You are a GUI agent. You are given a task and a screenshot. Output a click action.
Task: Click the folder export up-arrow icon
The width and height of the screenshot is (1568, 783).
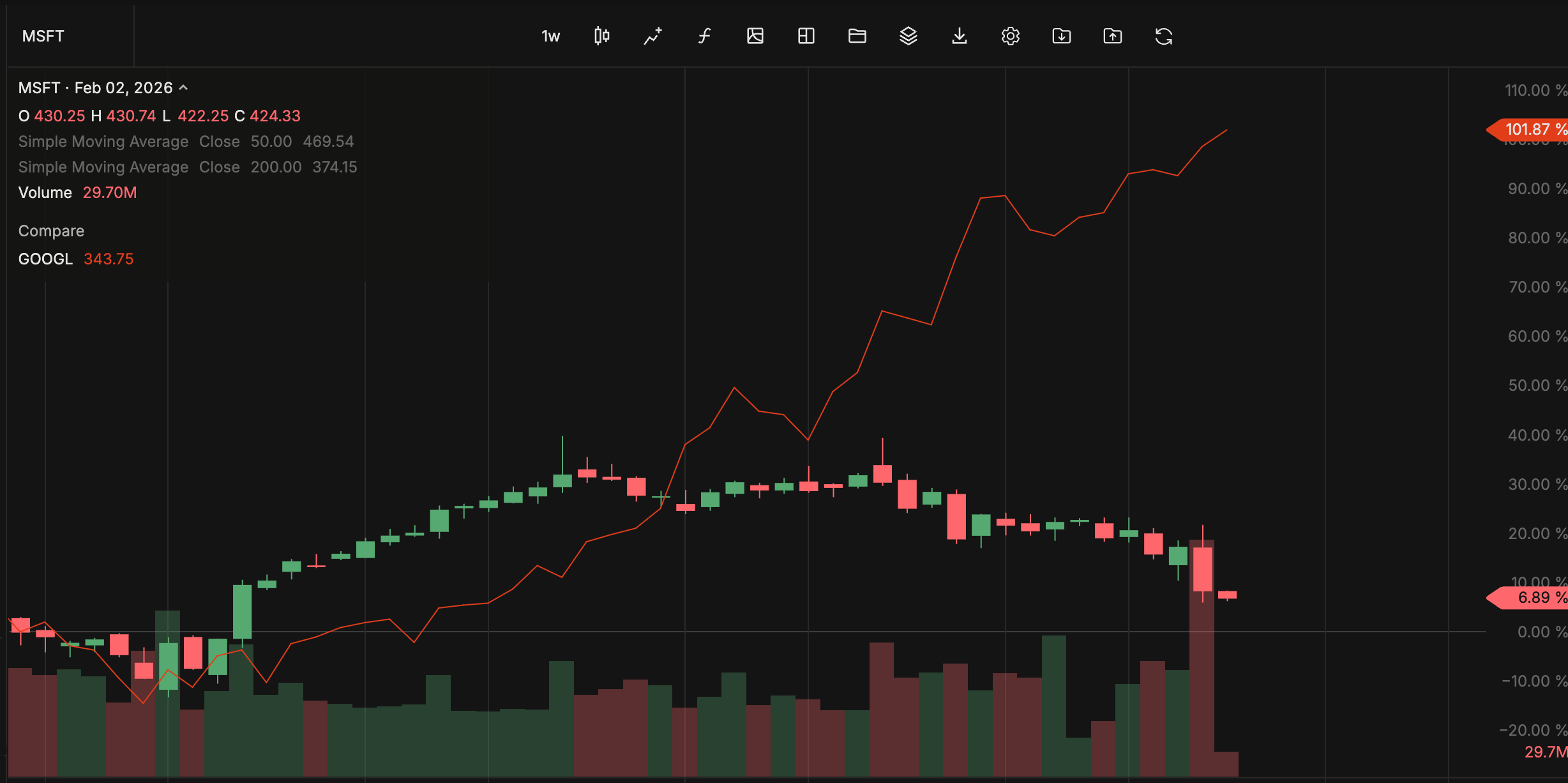(x=1112, y=36)
